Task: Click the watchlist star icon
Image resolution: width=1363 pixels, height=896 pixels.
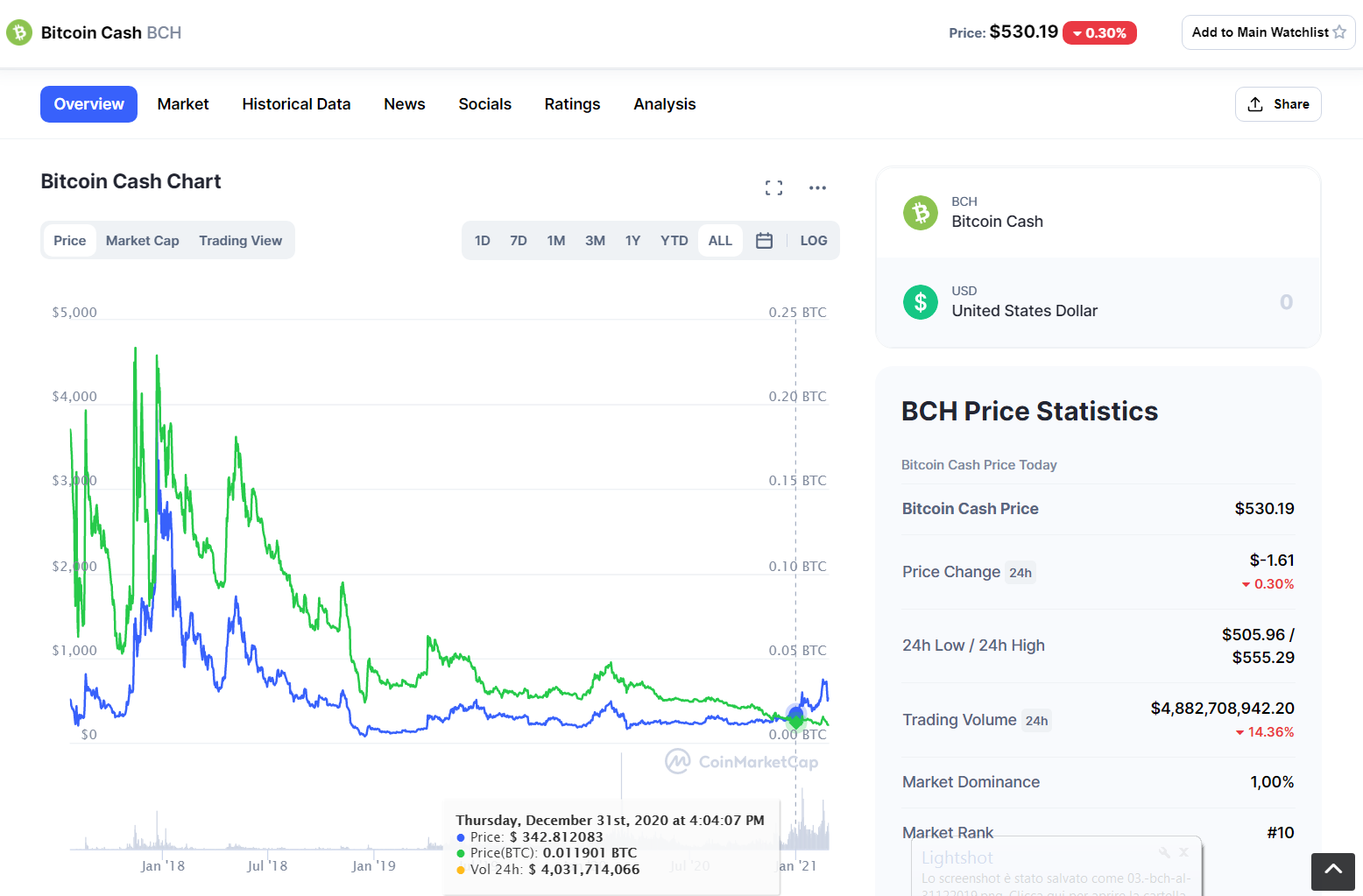Action: point(1339,32)
